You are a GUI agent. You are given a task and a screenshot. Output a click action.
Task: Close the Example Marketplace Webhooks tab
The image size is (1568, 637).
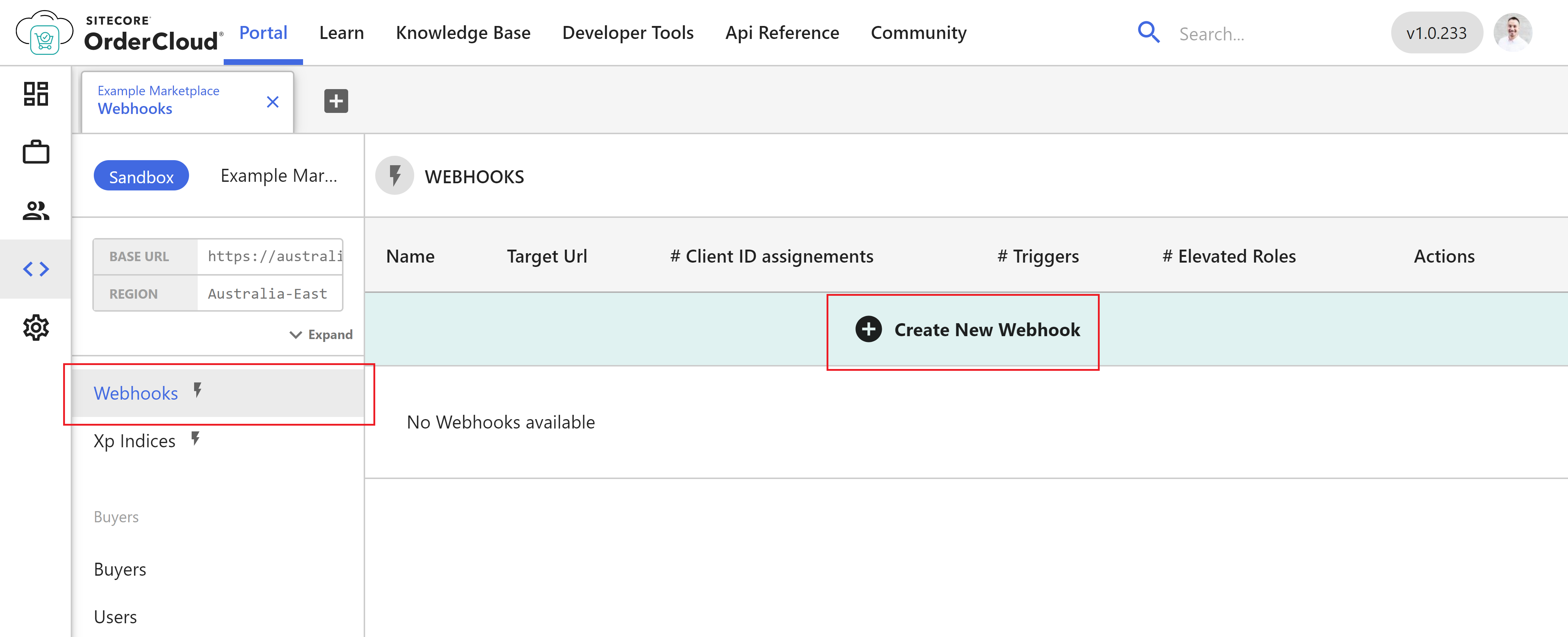tap(273, 102)
